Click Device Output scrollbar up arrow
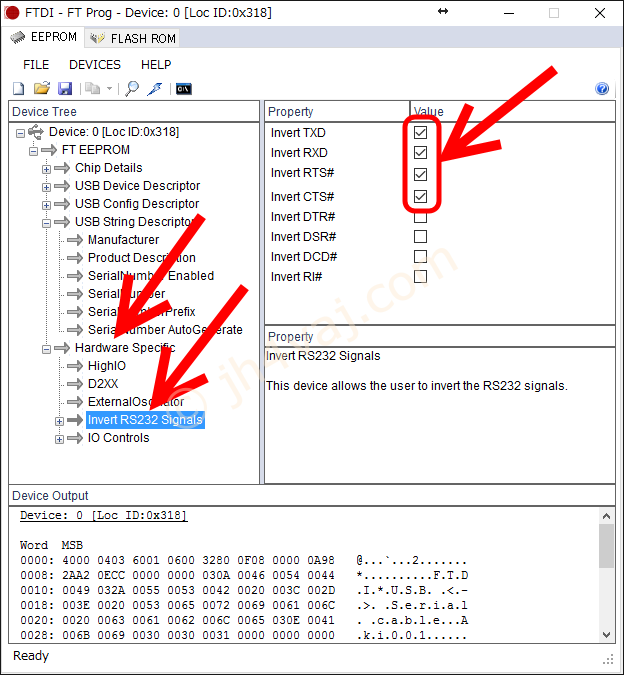Screen dimensions: 624x675 [606, 516]
